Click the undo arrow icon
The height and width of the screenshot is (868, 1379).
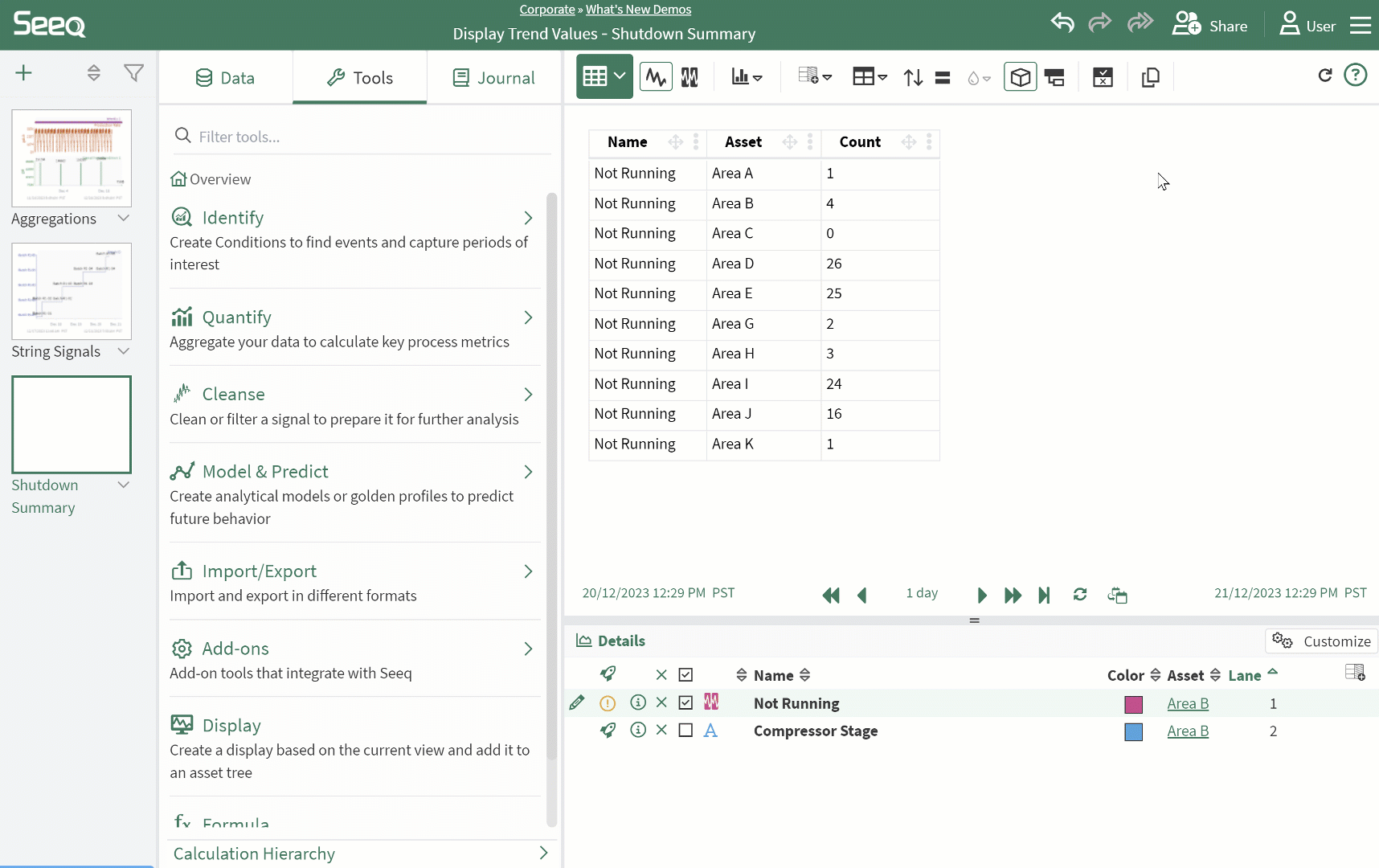[x=1062, y=23]
